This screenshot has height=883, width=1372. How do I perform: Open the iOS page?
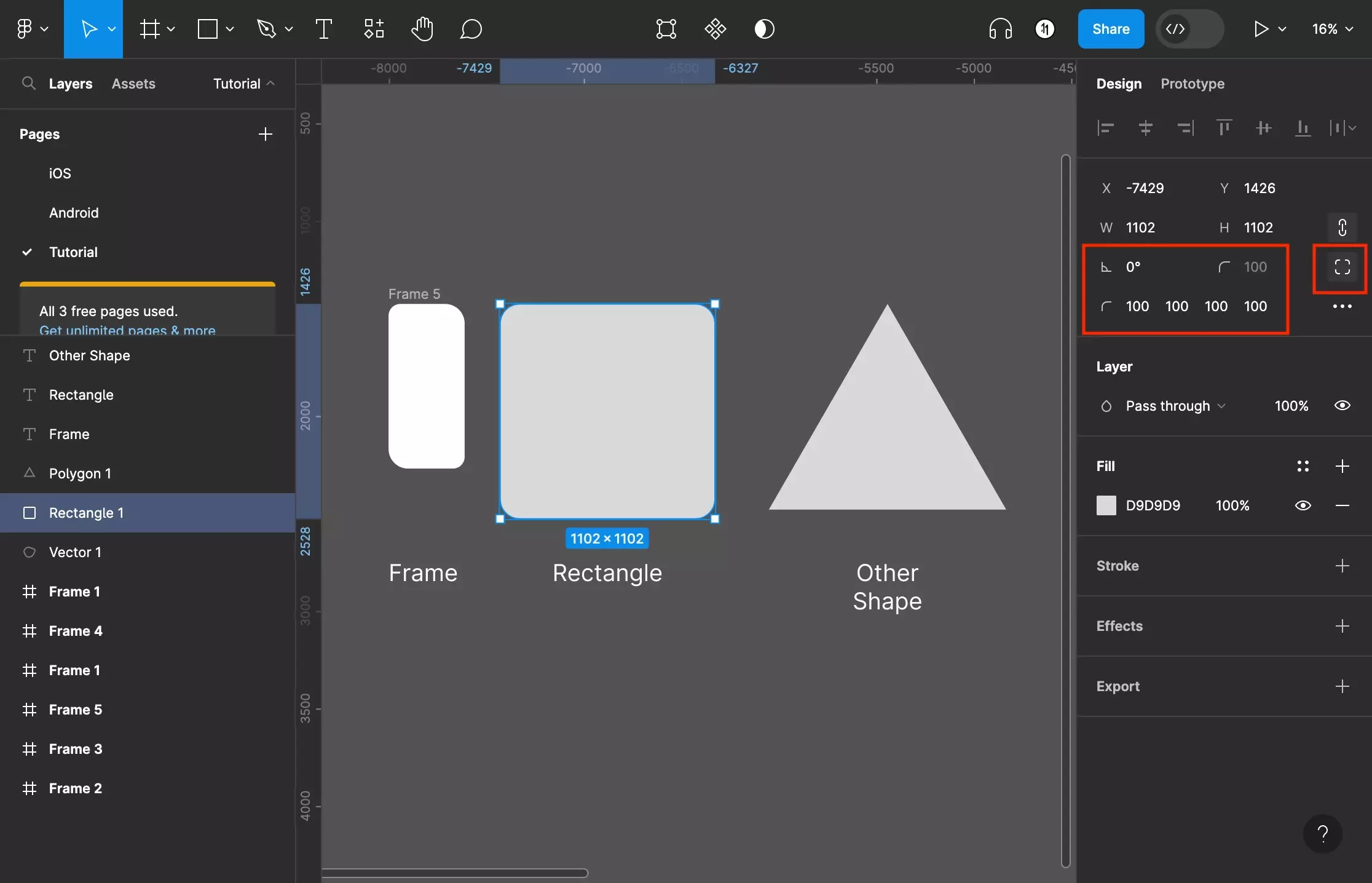click(x=60, y=173)
